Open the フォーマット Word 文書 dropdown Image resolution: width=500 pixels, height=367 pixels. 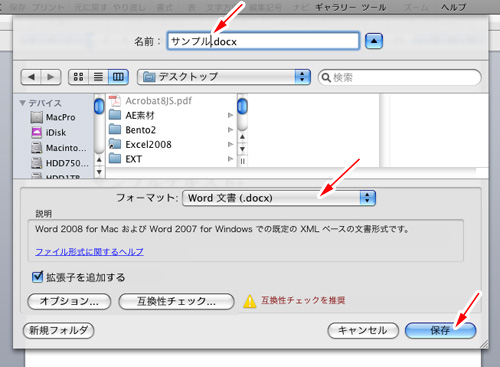(x=279, y=198)
